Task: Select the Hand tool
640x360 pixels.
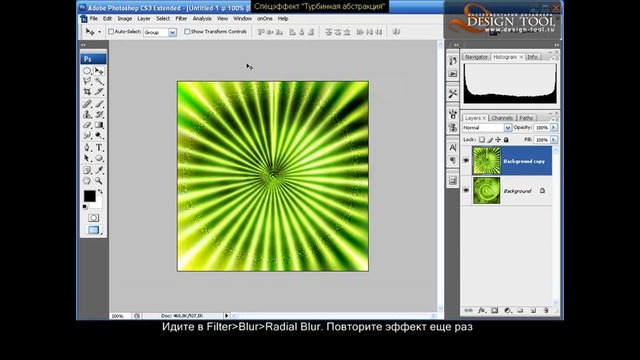Action: tap(87, 180)
